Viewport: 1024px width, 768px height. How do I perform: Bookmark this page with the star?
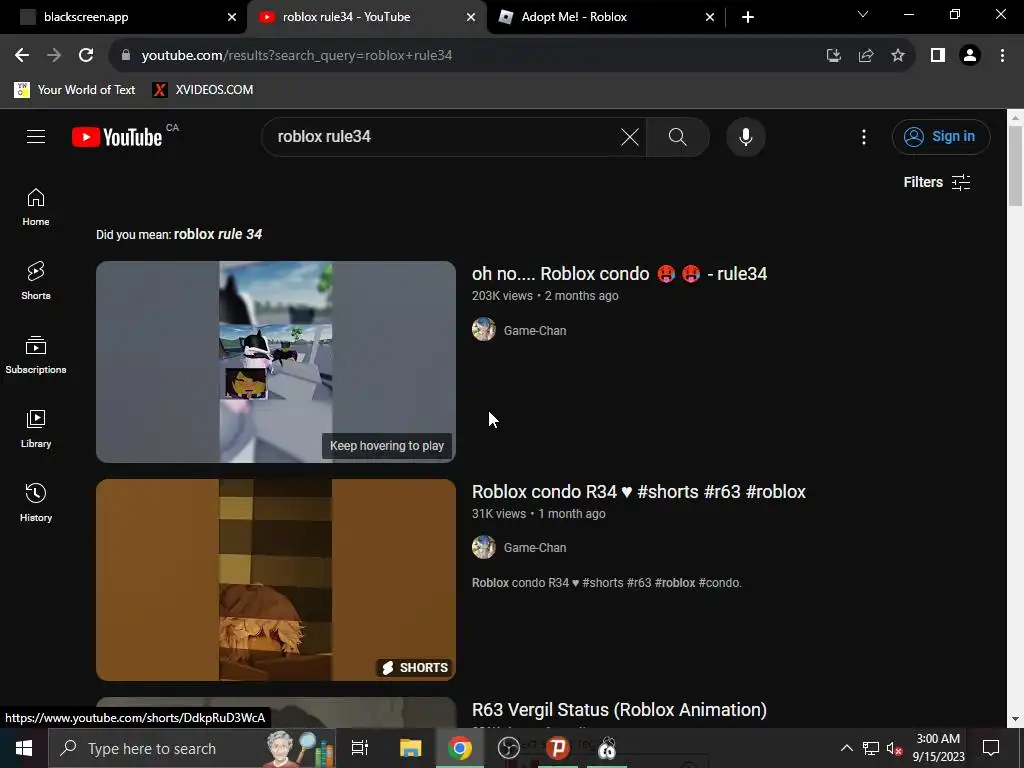(x=898, y=56)
